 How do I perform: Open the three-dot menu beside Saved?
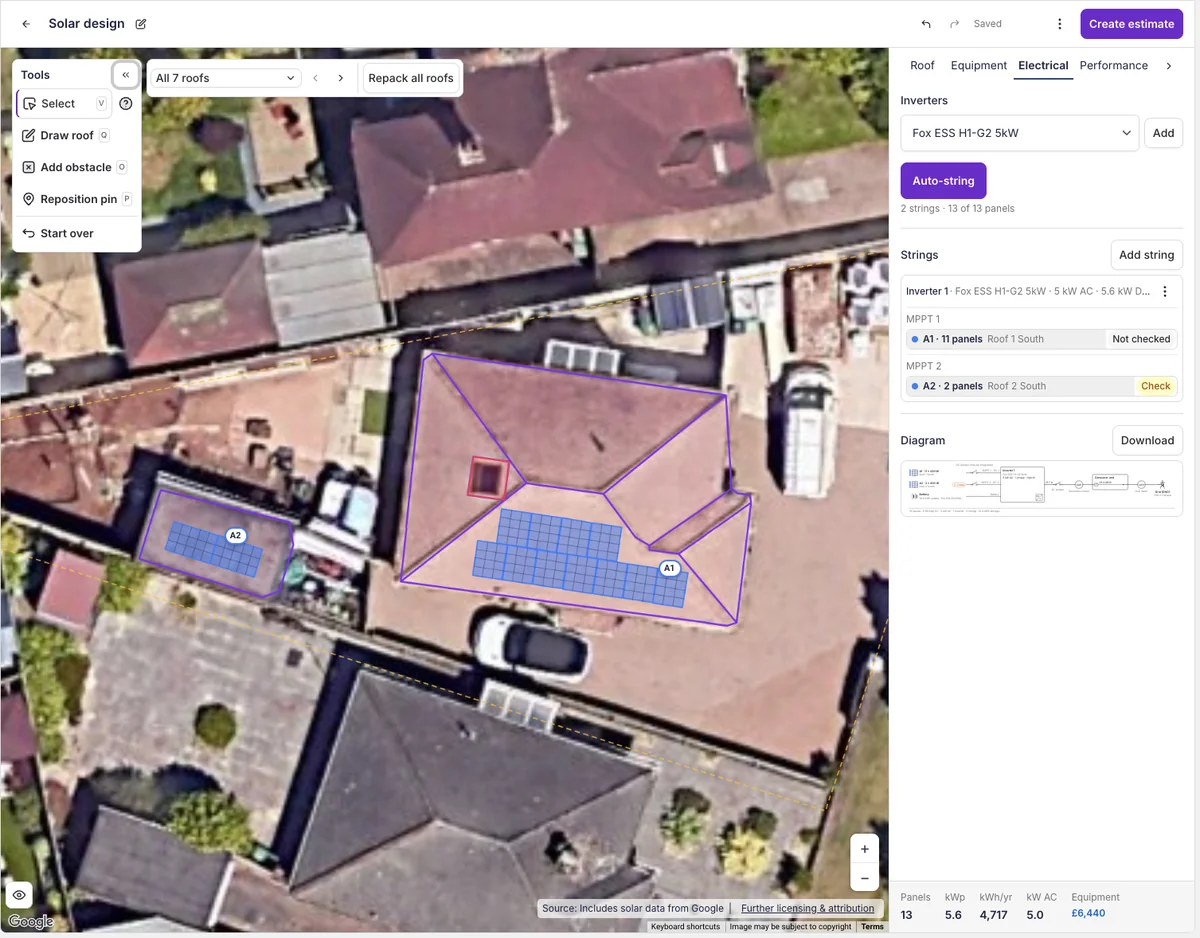1060,24
